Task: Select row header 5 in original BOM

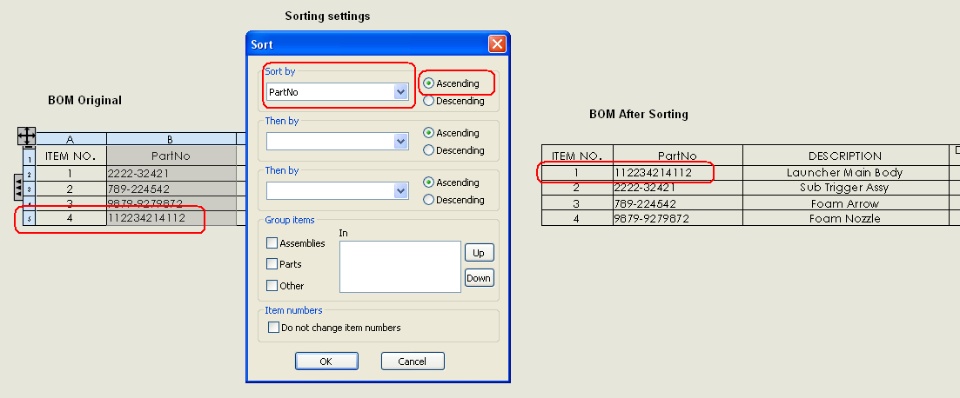Action: point(29,219)
